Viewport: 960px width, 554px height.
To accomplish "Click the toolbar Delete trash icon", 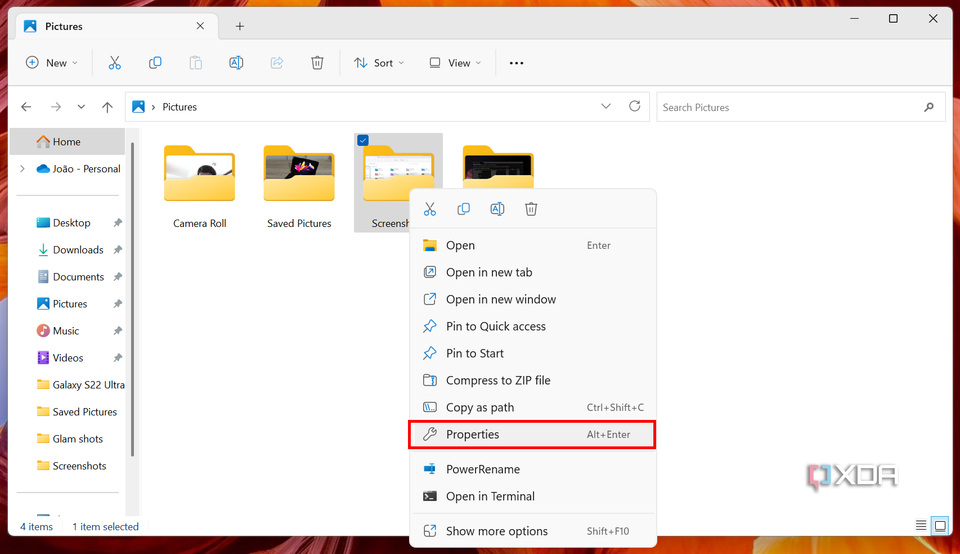I will click(x=317, y=63).
